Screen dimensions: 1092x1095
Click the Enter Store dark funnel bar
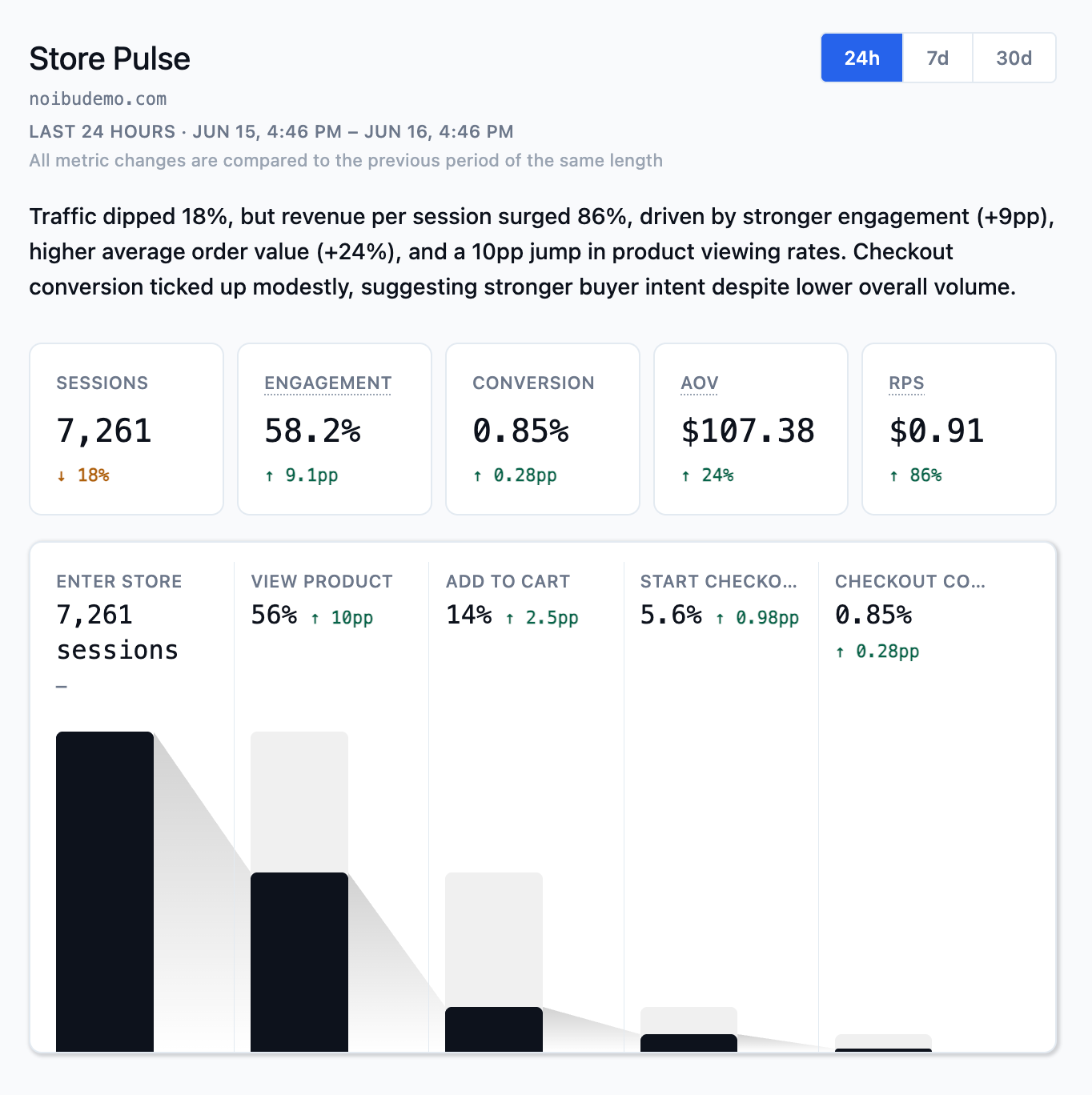(x=105, y=892)
